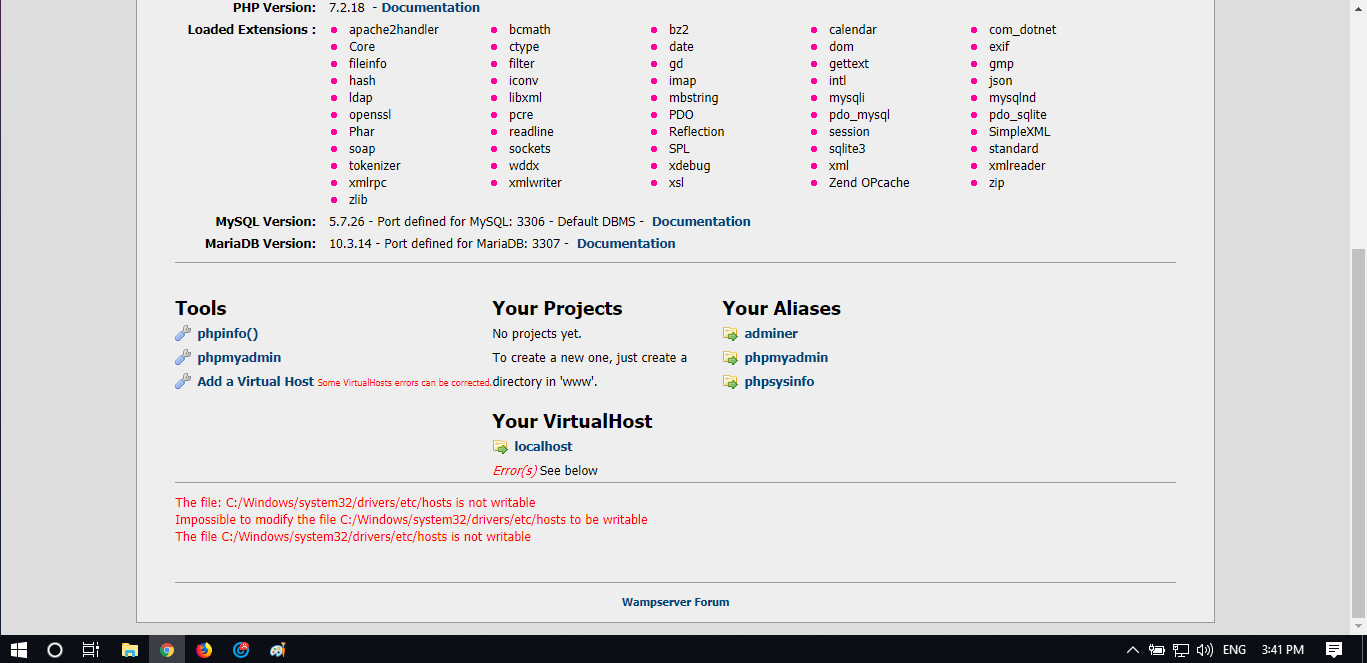Click the 'apache2handler' extension text
This screenshot has height=663, width=1367.
tap(394, 30)
